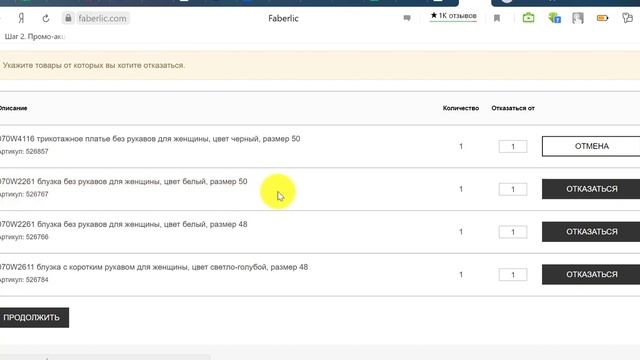Click ОТКАЗАТЬСЯ for white blouse size 48
Screen dimensions: 640x360
(x=591, y=231)
